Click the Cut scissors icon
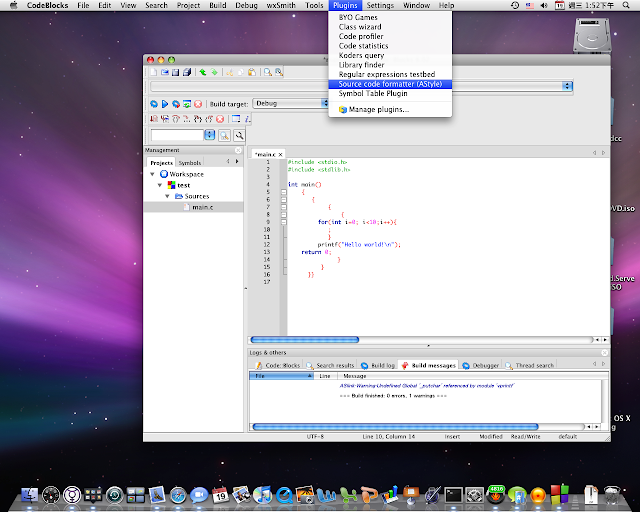The height and width of the screenshot is (512, 640). click(230, 72)
